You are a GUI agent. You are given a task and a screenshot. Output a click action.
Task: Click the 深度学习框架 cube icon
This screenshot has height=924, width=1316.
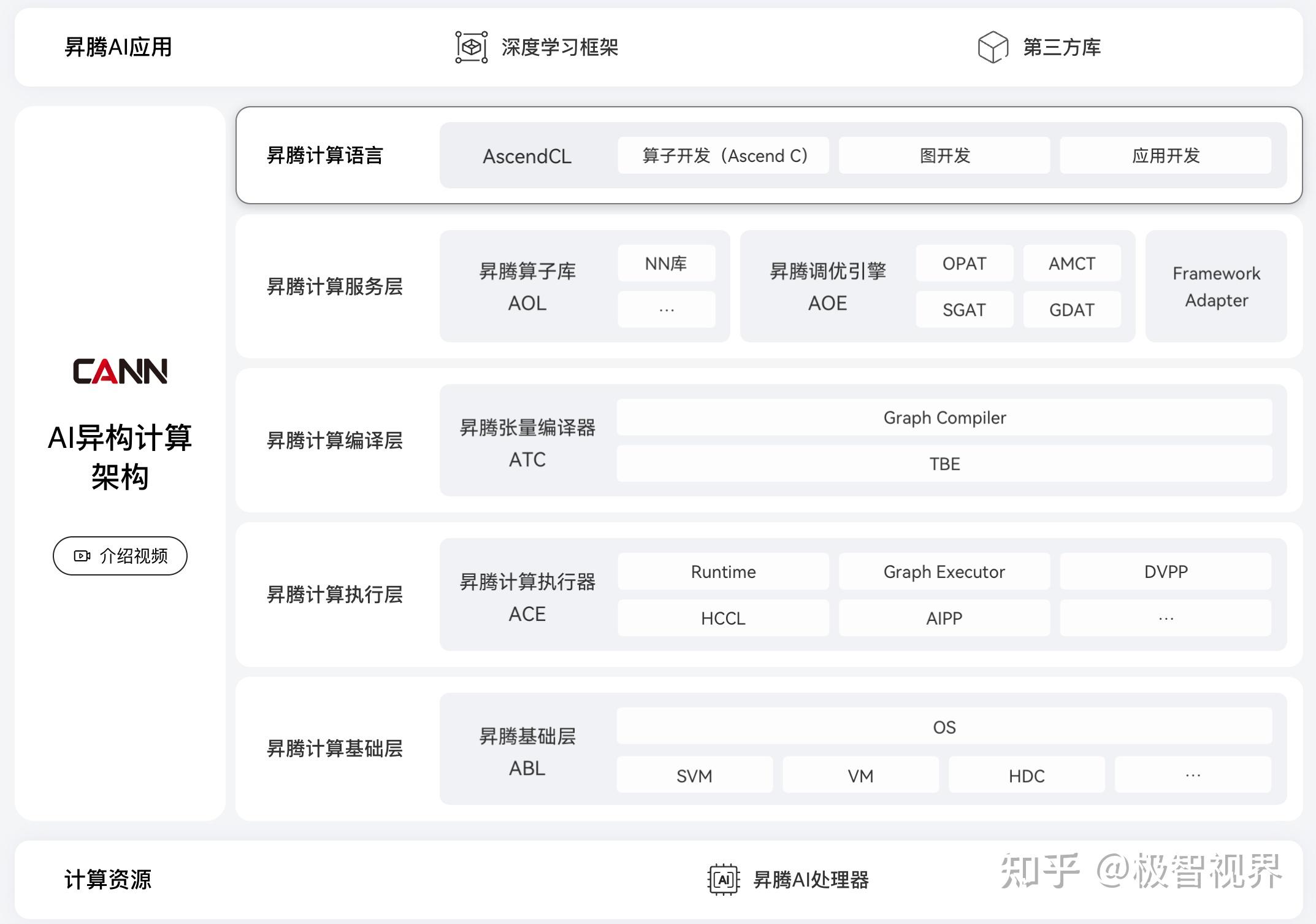pos(471,47)
